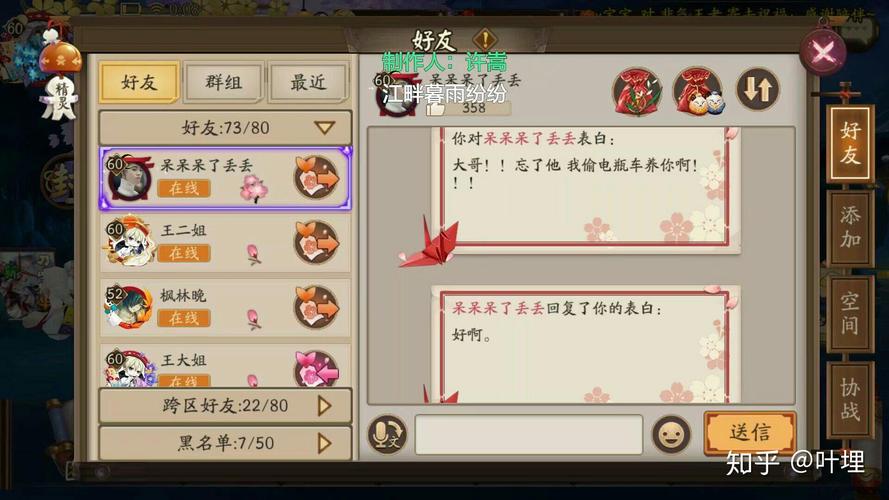Click the gift icon next to 枫林晚
Image resolution: width=889 pixels, height=500 pixels.
pyautogui.click(x=317, y=308)
